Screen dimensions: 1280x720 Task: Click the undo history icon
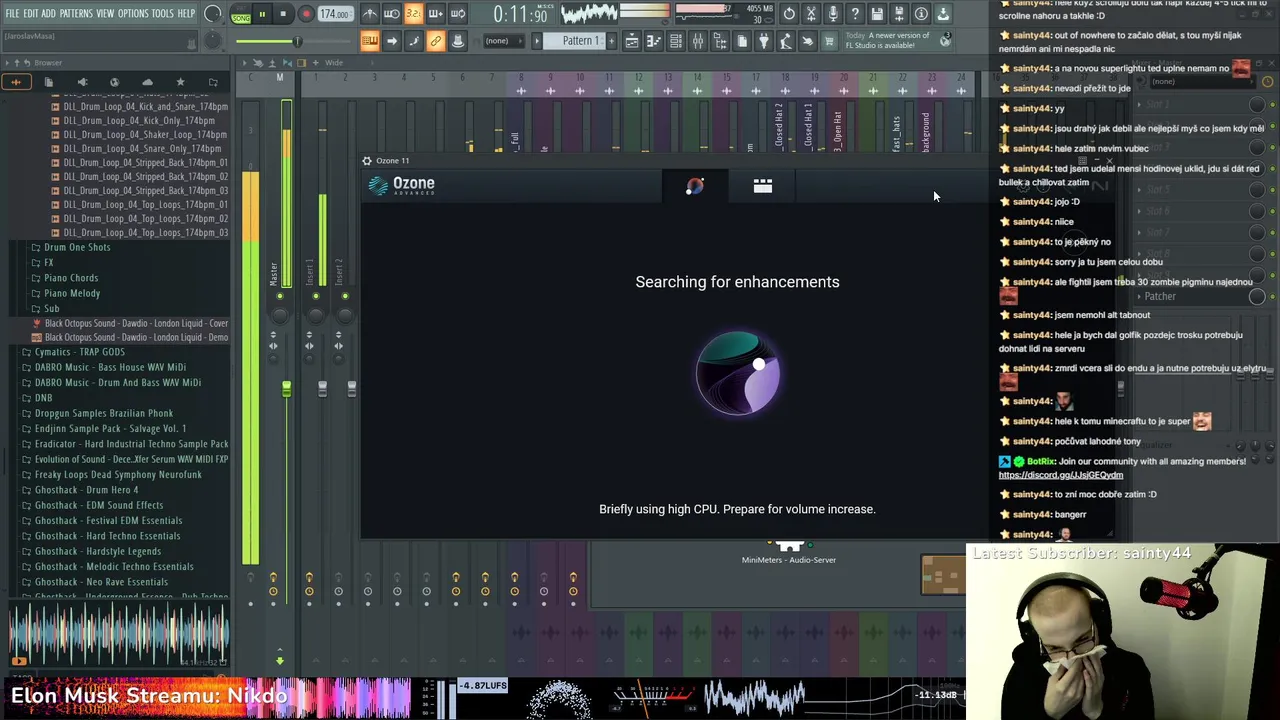tap(789, 14)
